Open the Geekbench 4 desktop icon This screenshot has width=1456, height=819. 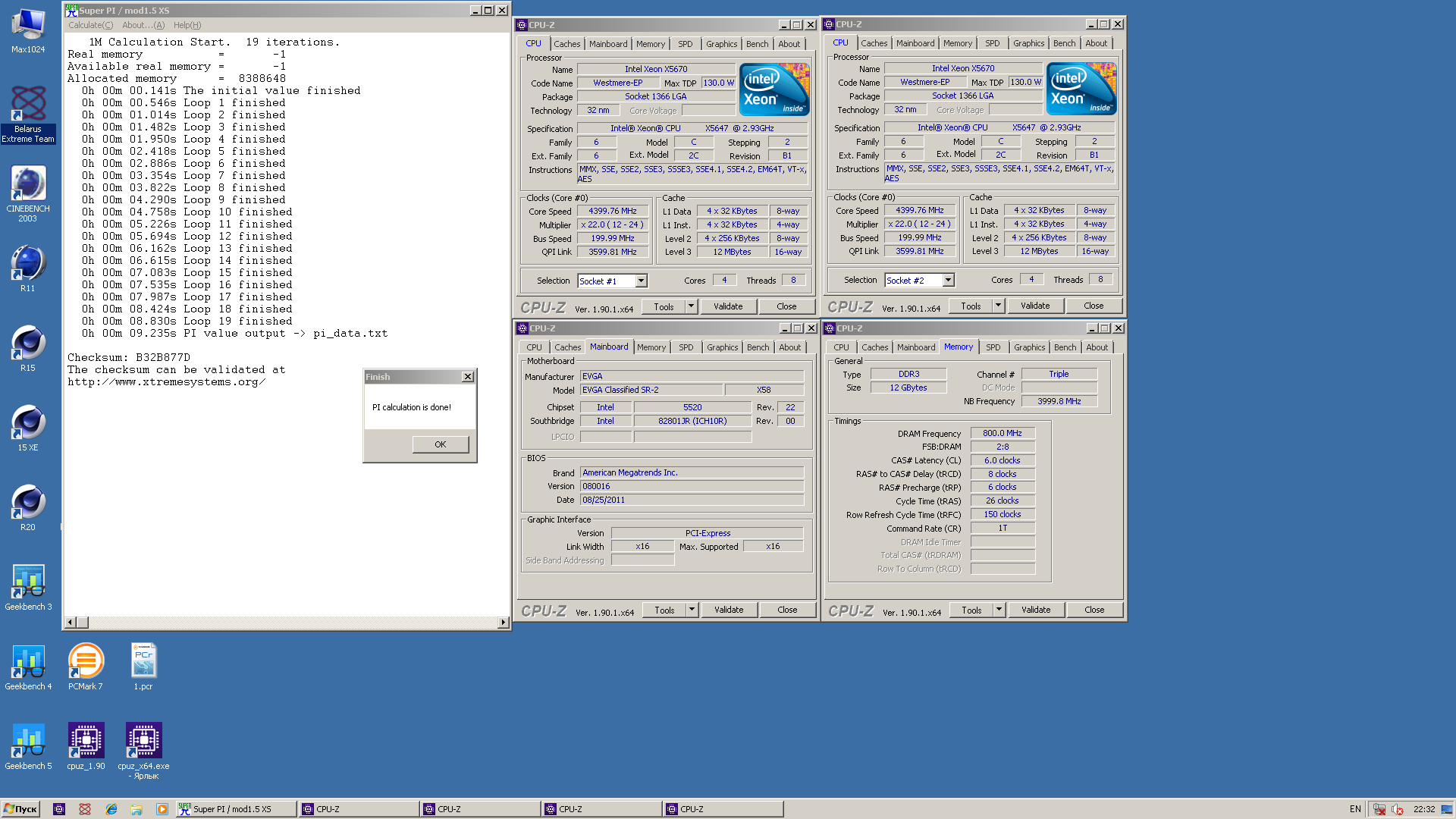click(x=28, y=667)
